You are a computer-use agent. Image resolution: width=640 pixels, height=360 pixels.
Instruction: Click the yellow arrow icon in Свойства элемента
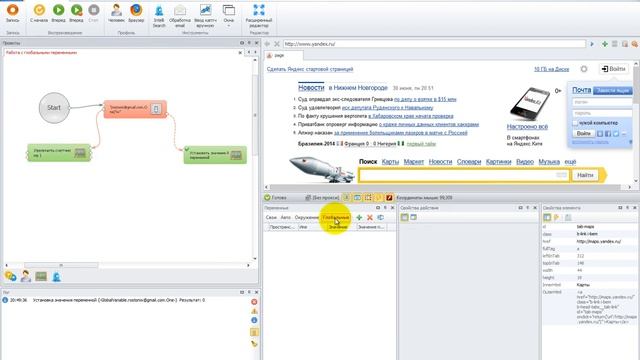(556, 218)
